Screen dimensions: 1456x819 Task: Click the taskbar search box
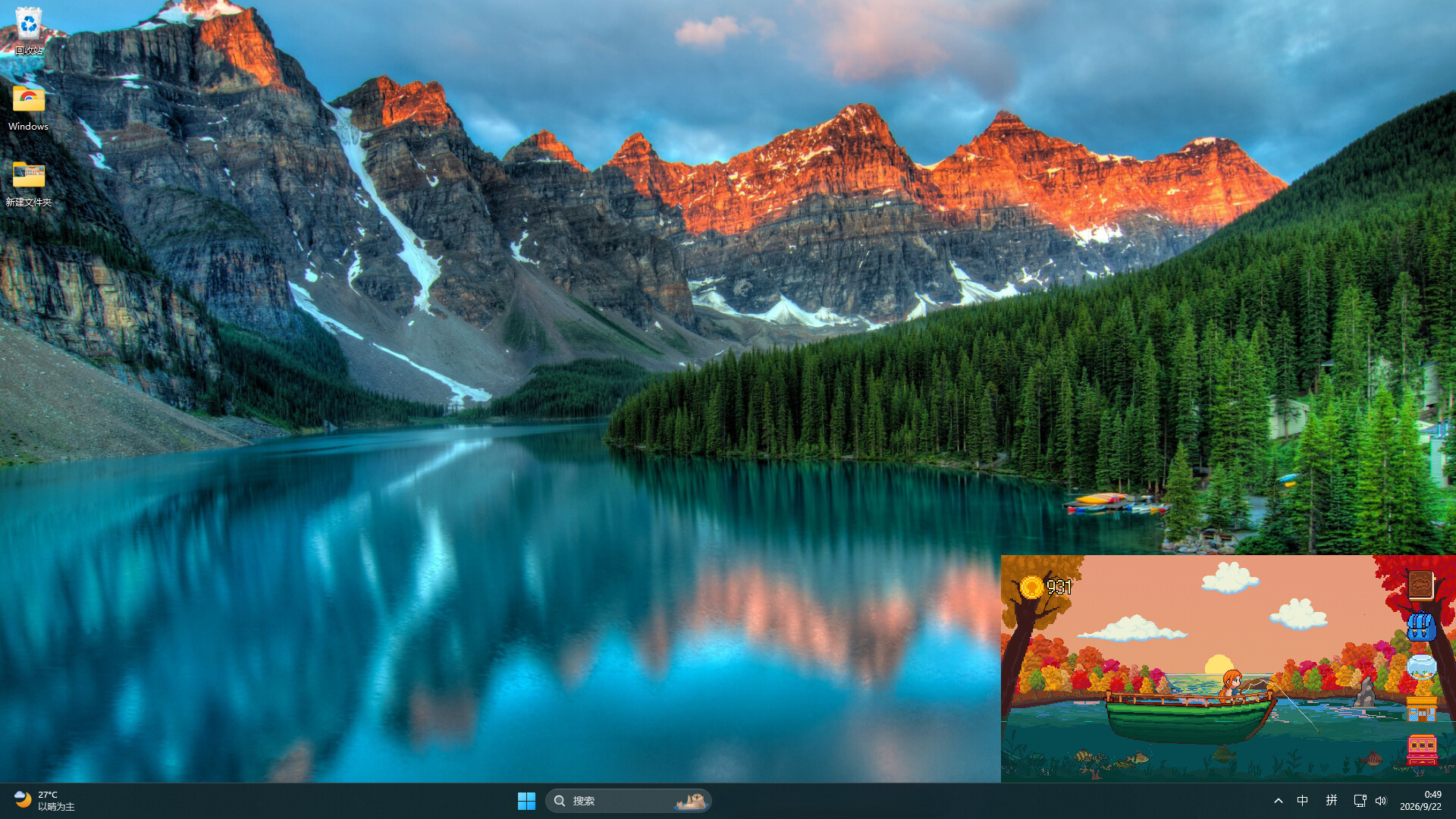pos(628,801)
